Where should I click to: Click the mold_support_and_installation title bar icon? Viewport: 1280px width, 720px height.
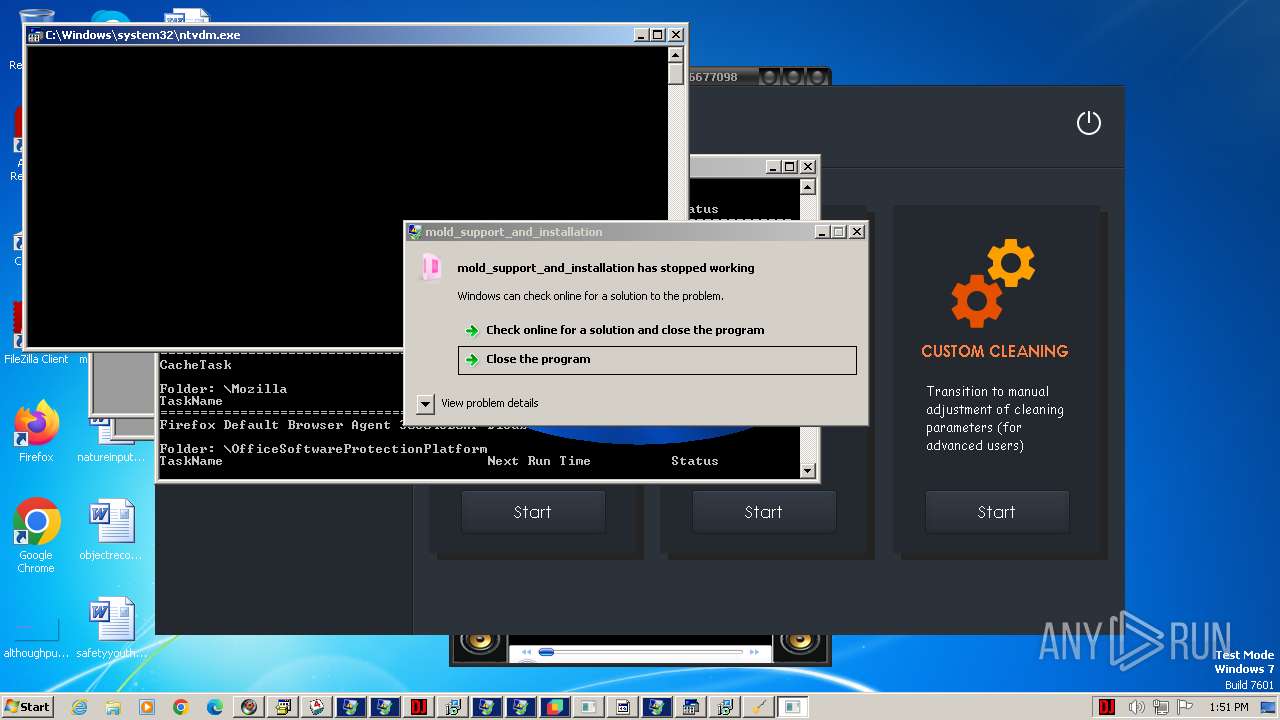point(415,232)
